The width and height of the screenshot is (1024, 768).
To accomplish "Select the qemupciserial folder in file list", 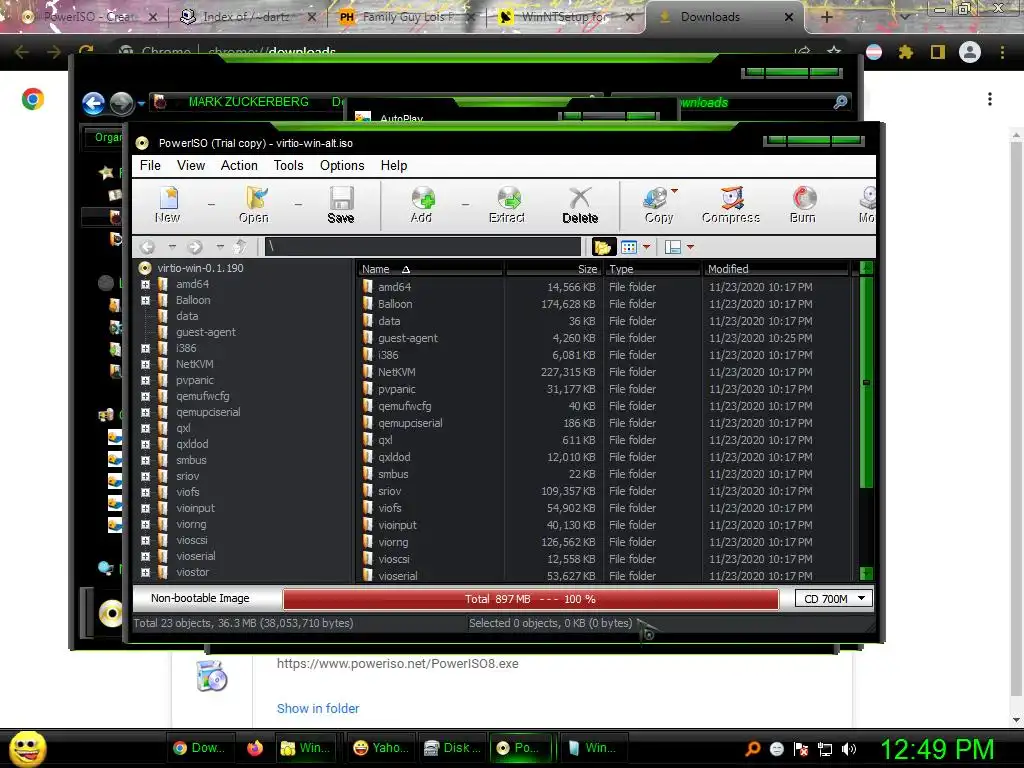I will pyautogui.click(x=410, y=423).
